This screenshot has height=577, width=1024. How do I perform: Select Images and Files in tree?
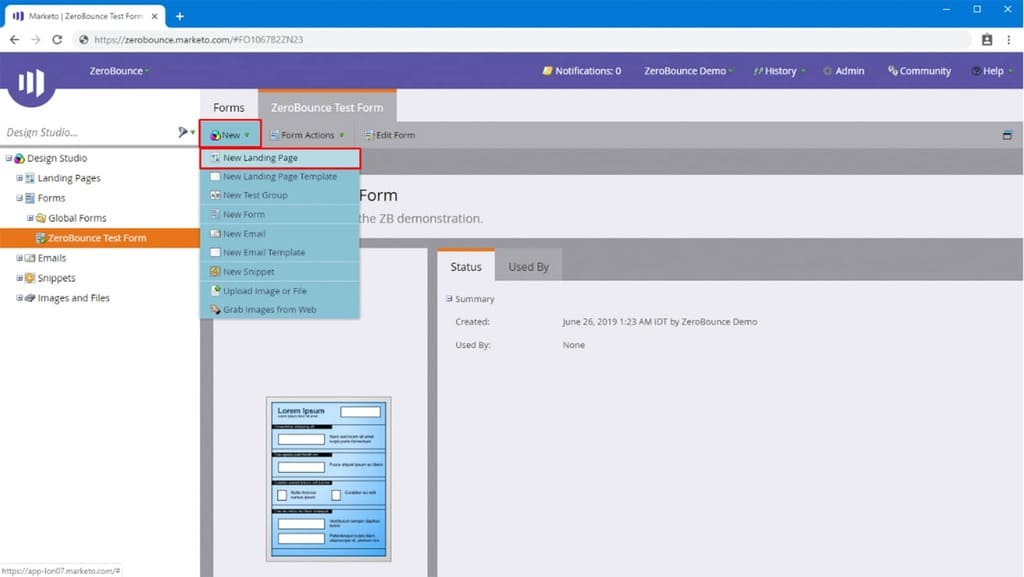pyautogui.click(x=73, y=298)
